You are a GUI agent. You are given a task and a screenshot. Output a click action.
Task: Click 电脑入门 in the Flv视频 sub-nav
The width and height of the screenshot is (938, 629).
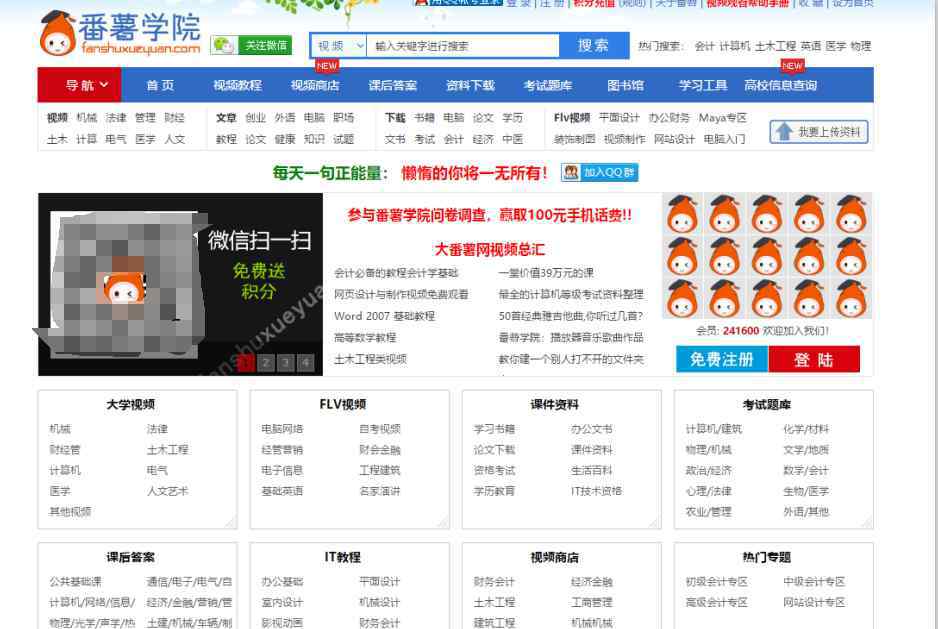(x=724, y=139)
